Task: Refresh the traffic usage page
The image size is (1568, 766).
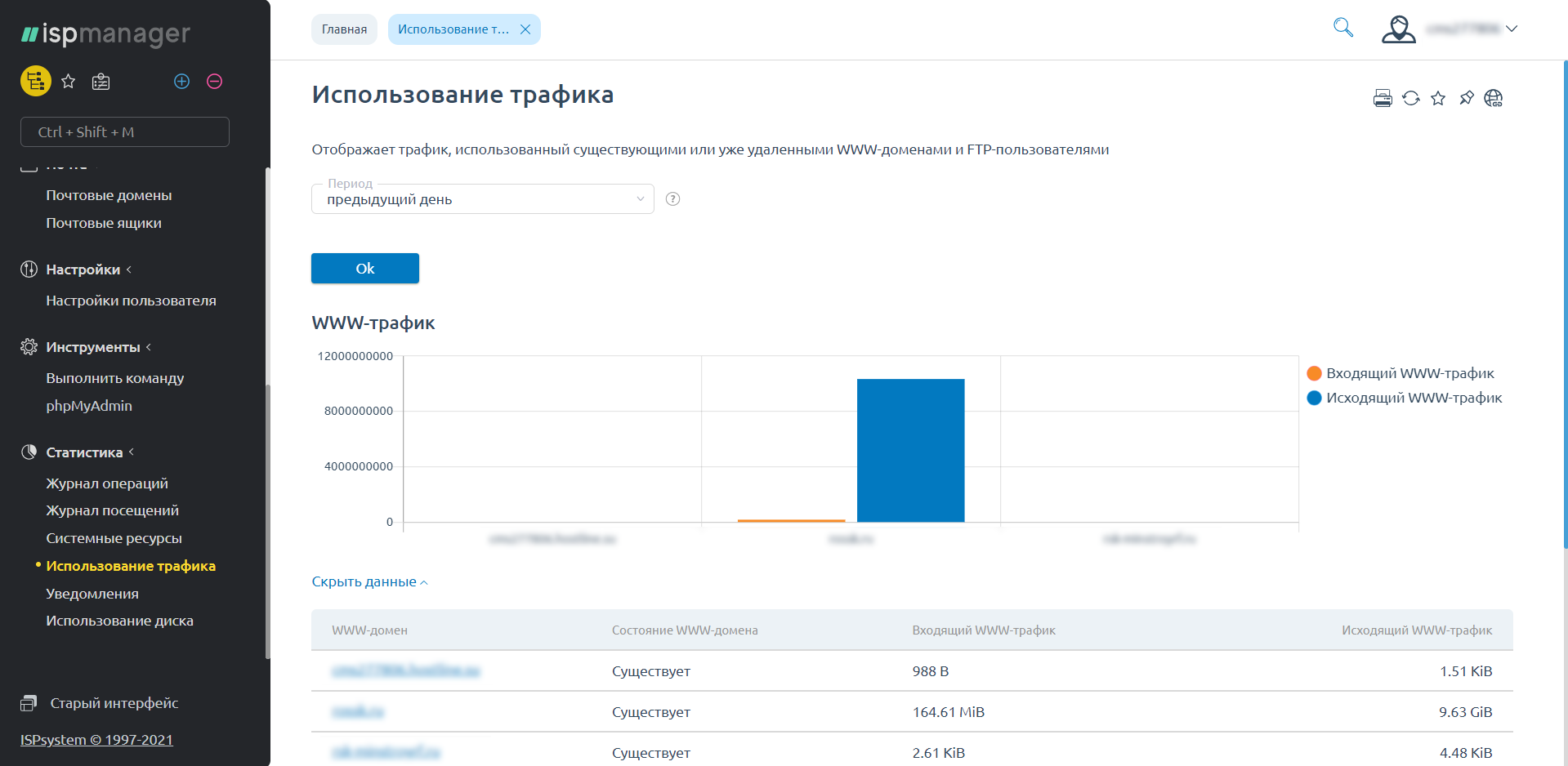Action: click(1410, 99)
